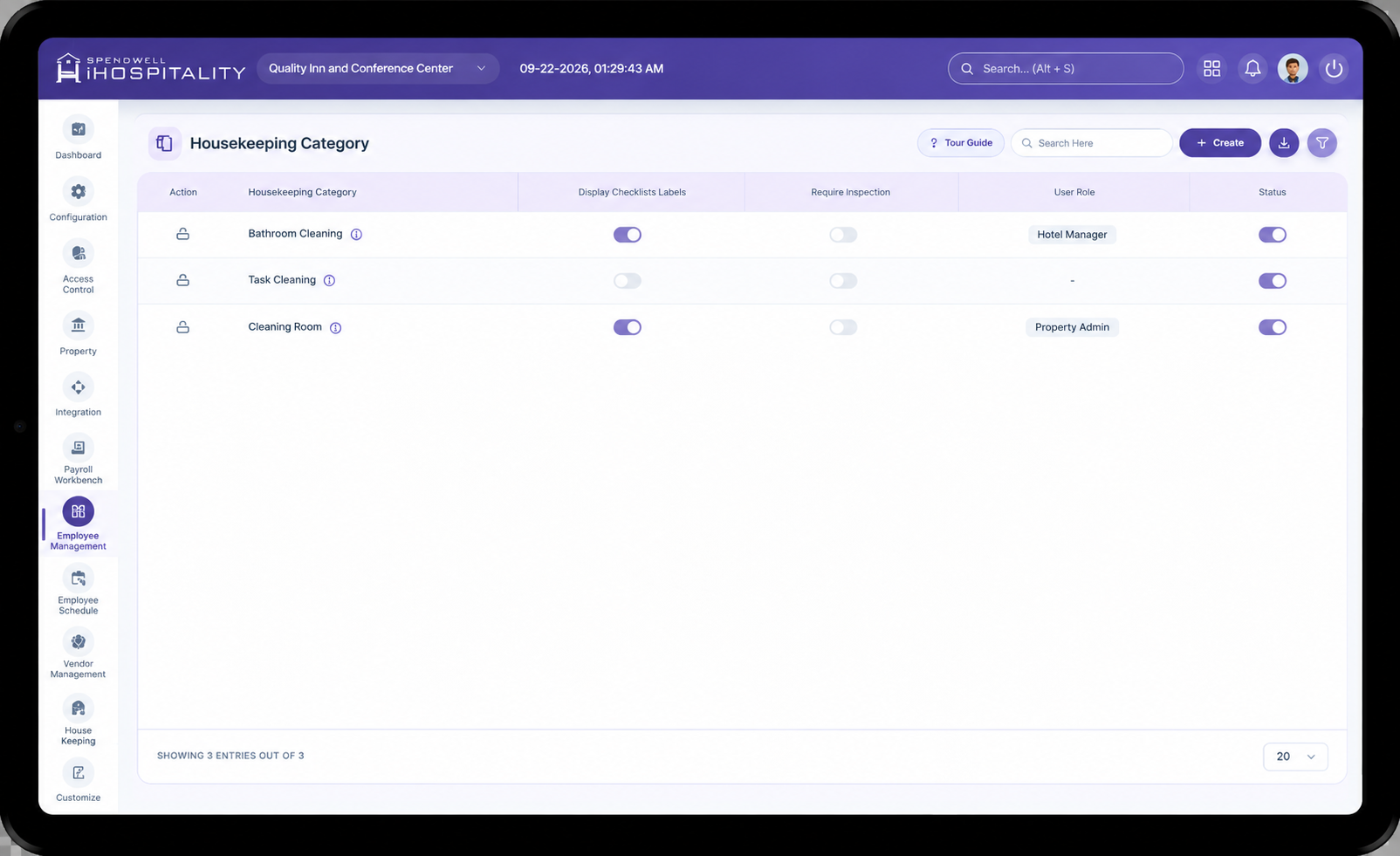Enable Require Inspection for Cleaning Room

click(x=843, y=327)
